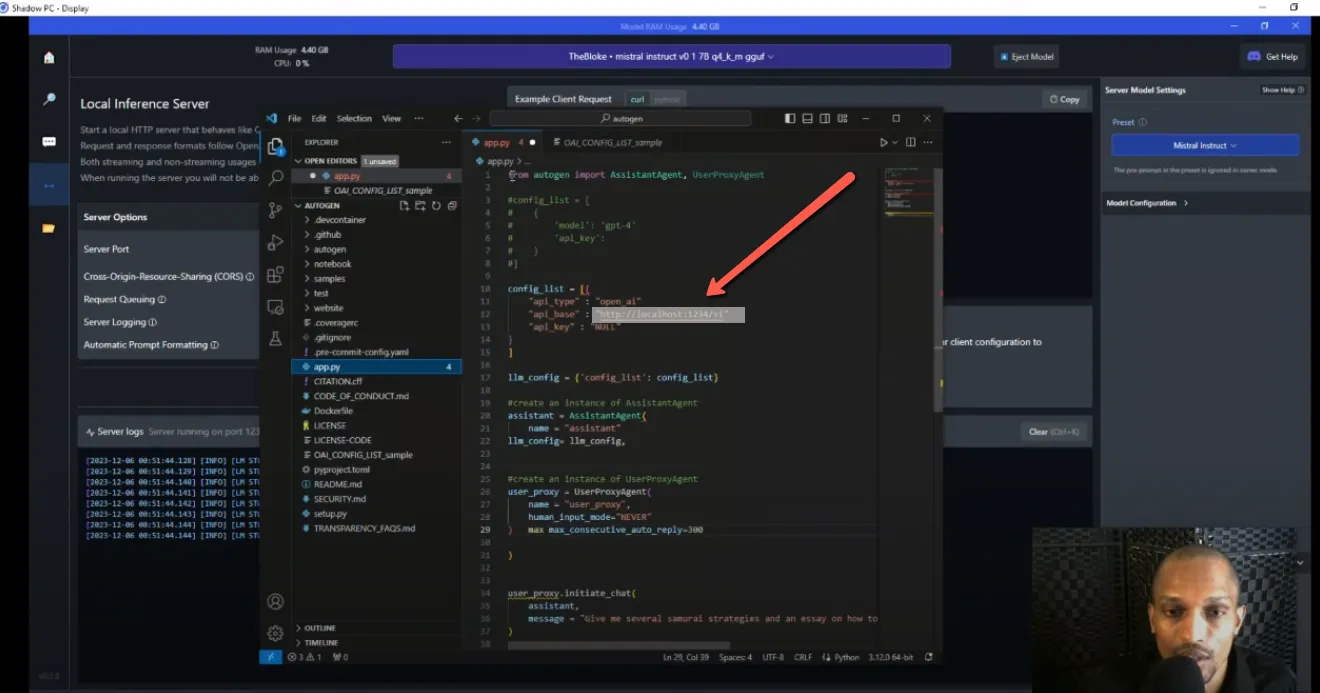Open the Run and Debug view
Screen dimensions: 1320x693
[x=275, y=243]
